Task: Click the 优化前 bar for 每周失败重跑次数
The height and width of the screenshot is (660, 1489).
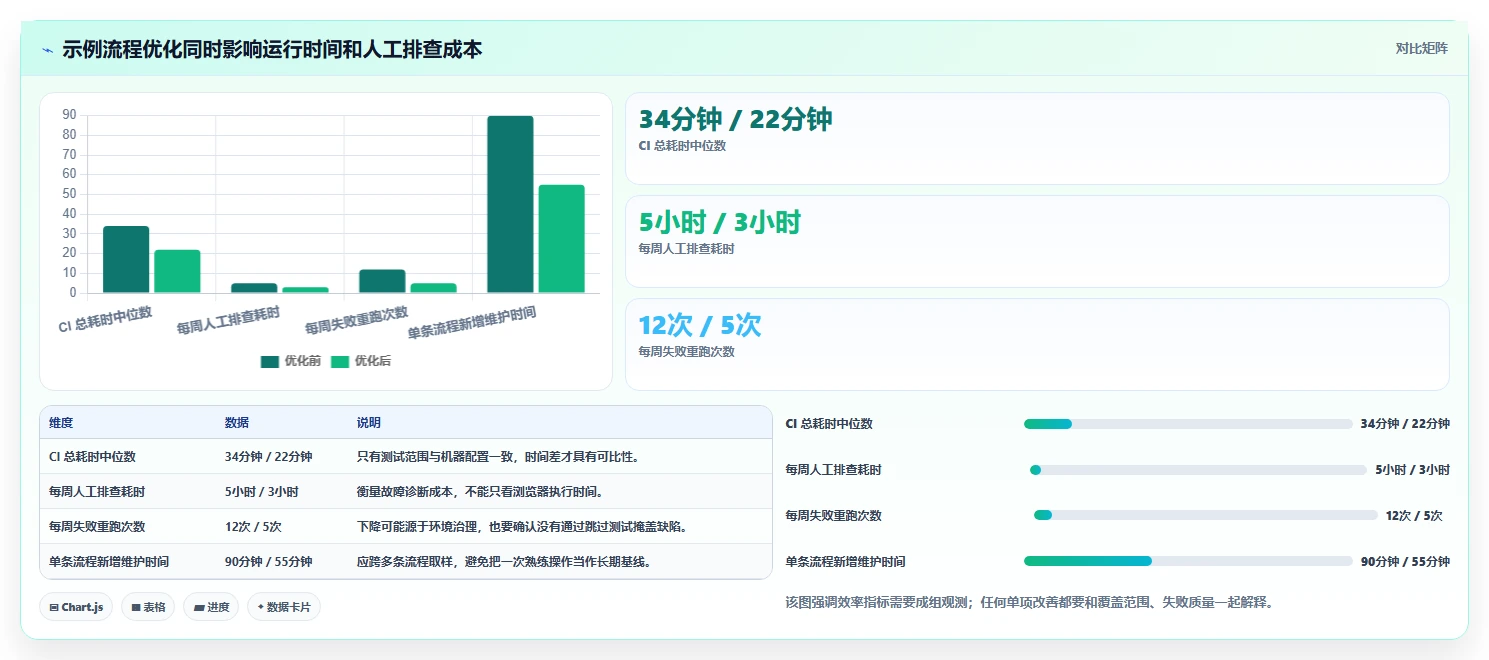Action: point(382,281)
